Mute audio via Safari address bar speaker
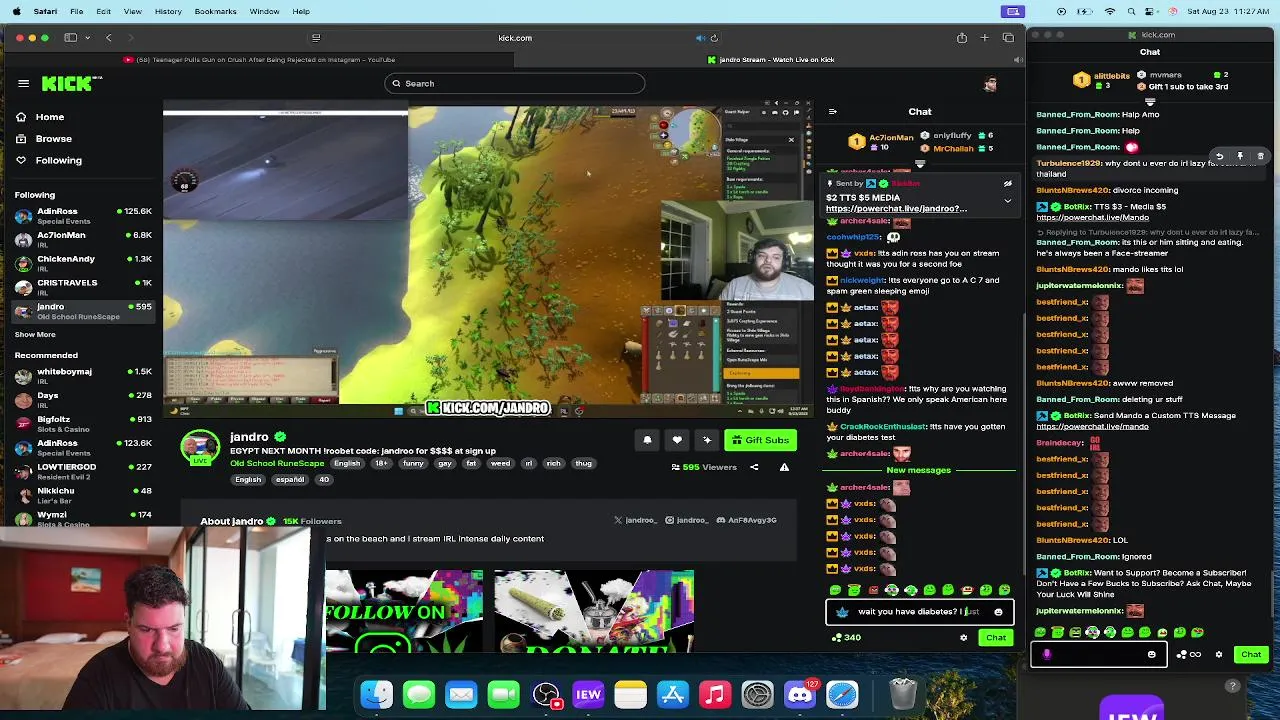The width and height of the screenshot is (1280, 720). coord(700,38)
